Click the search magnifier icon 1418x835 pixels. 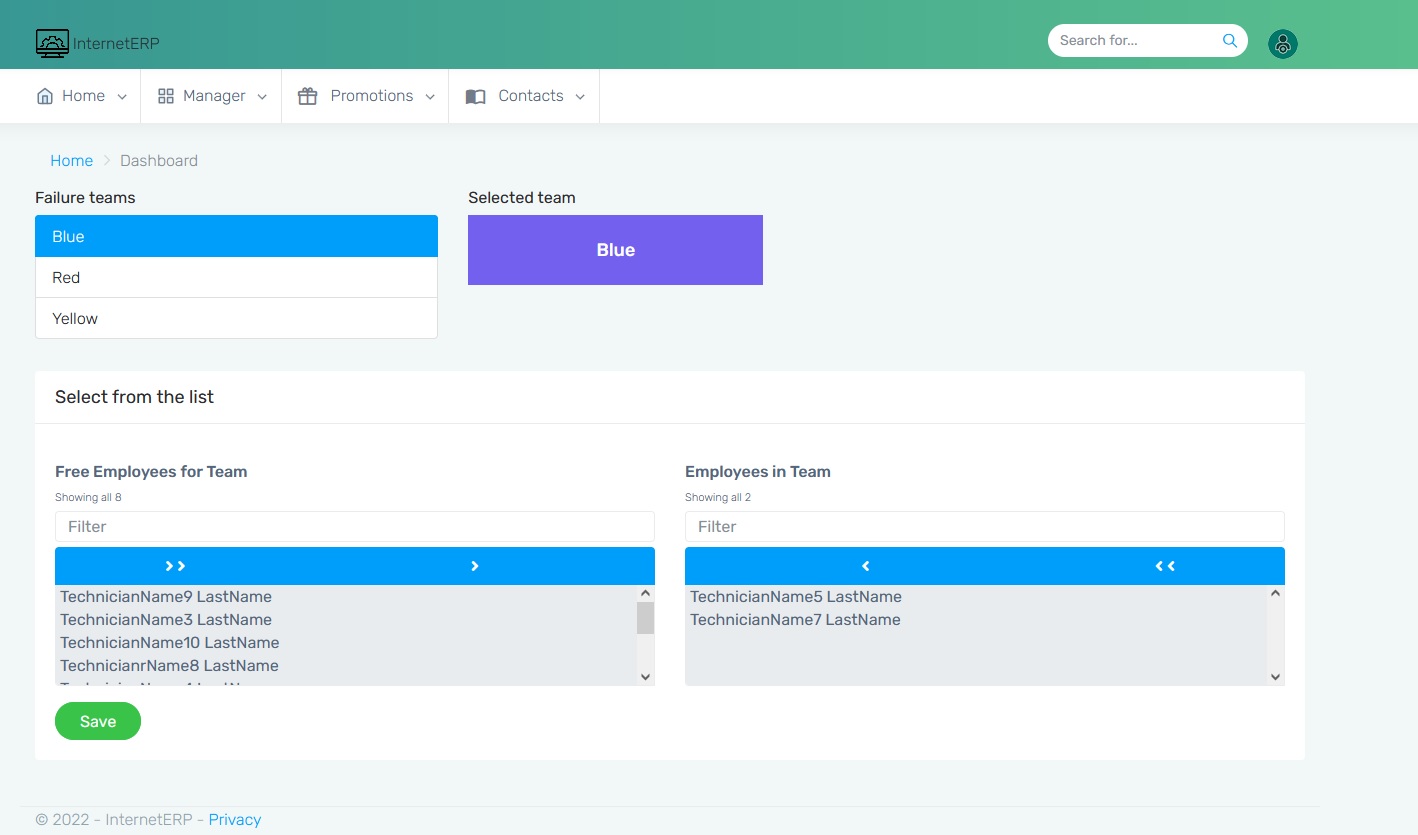[1230, 41]
